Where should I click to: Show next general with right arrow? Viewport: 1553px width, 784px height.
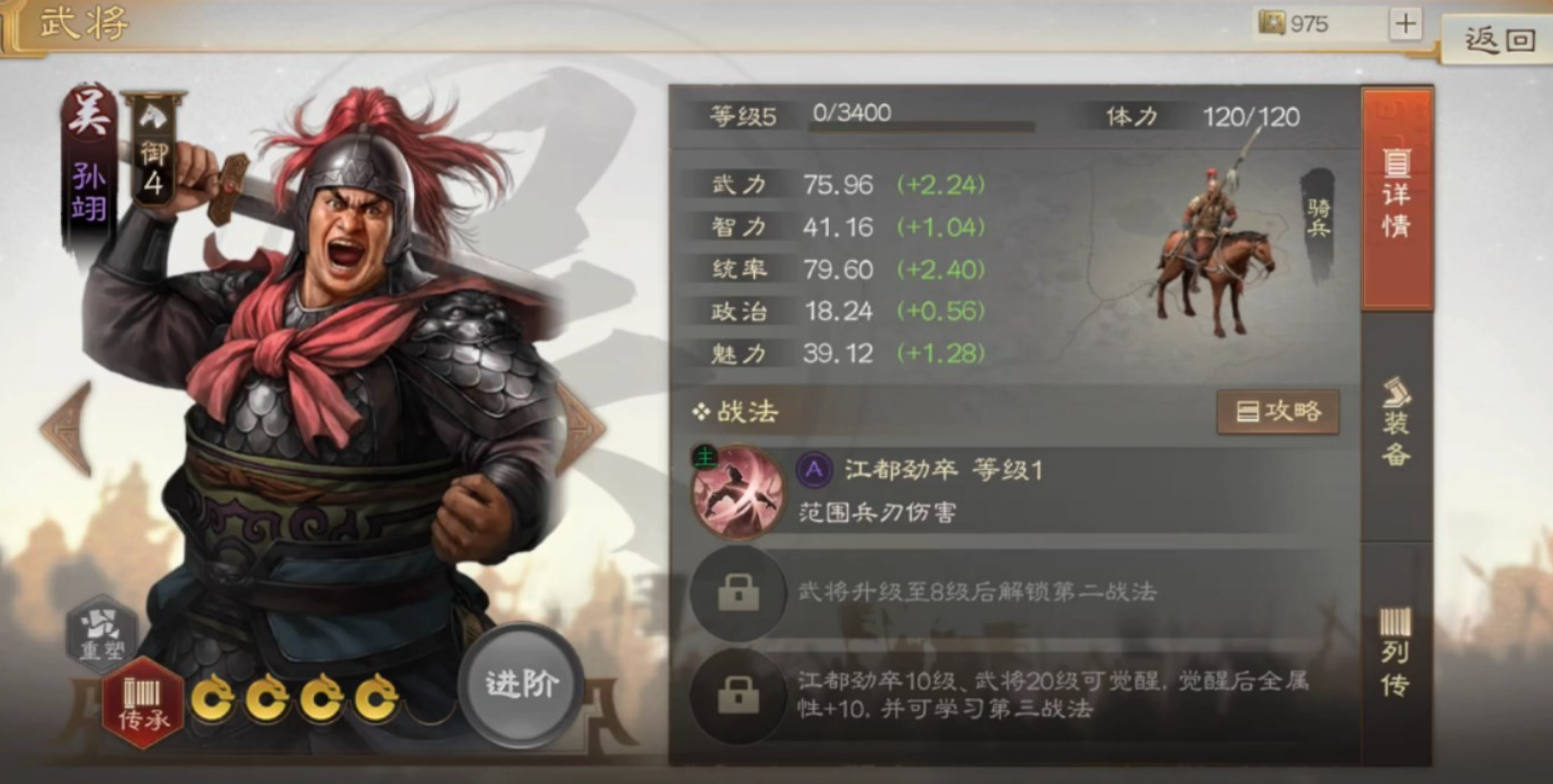(582, 429)
